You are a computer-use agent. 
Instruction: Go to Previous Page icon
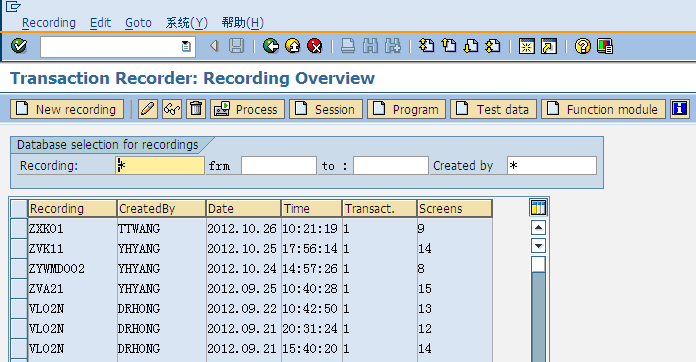pos(449,46)
